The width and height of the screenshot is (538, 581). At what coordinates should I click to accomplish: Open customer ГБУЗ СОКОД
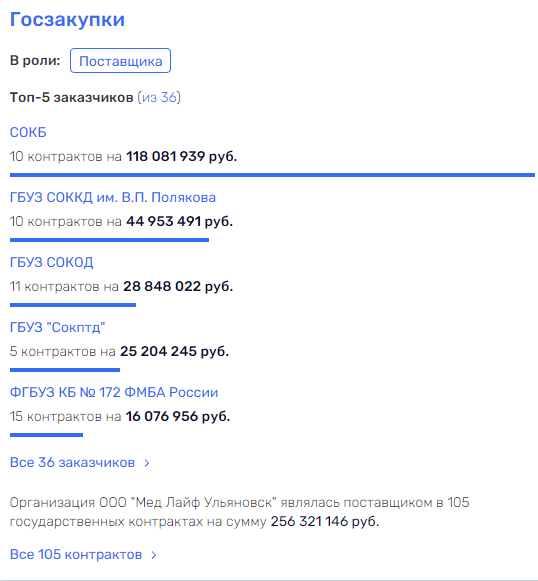[52, 262]
